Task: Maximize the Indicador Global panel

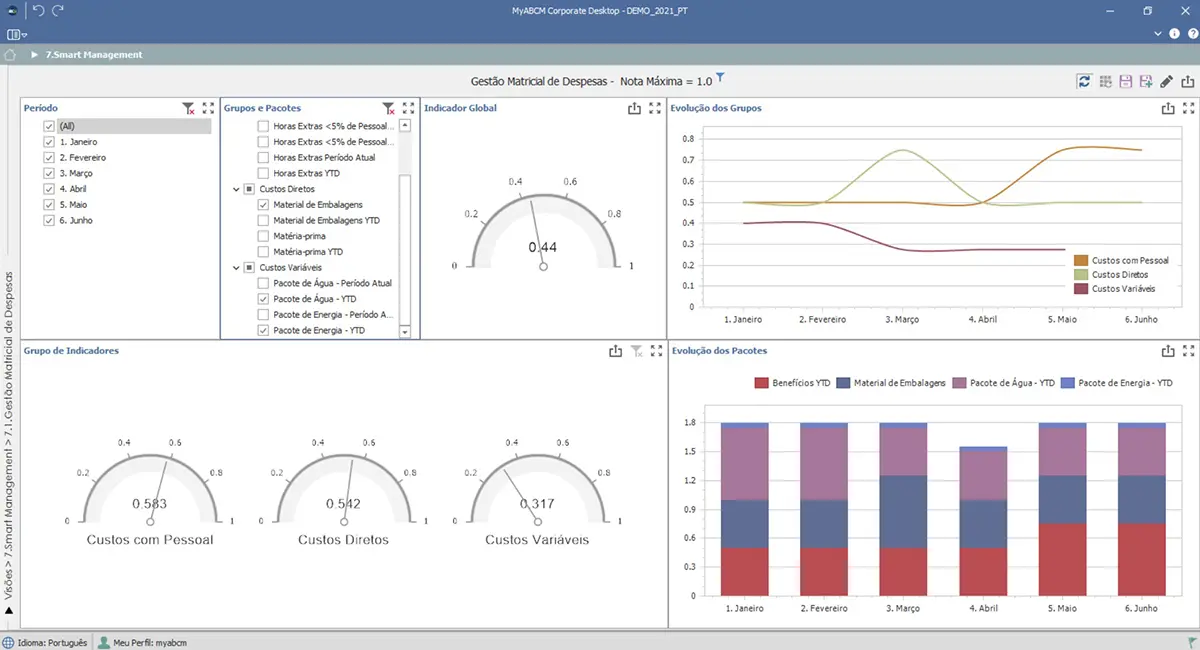Action: point(655,108)
